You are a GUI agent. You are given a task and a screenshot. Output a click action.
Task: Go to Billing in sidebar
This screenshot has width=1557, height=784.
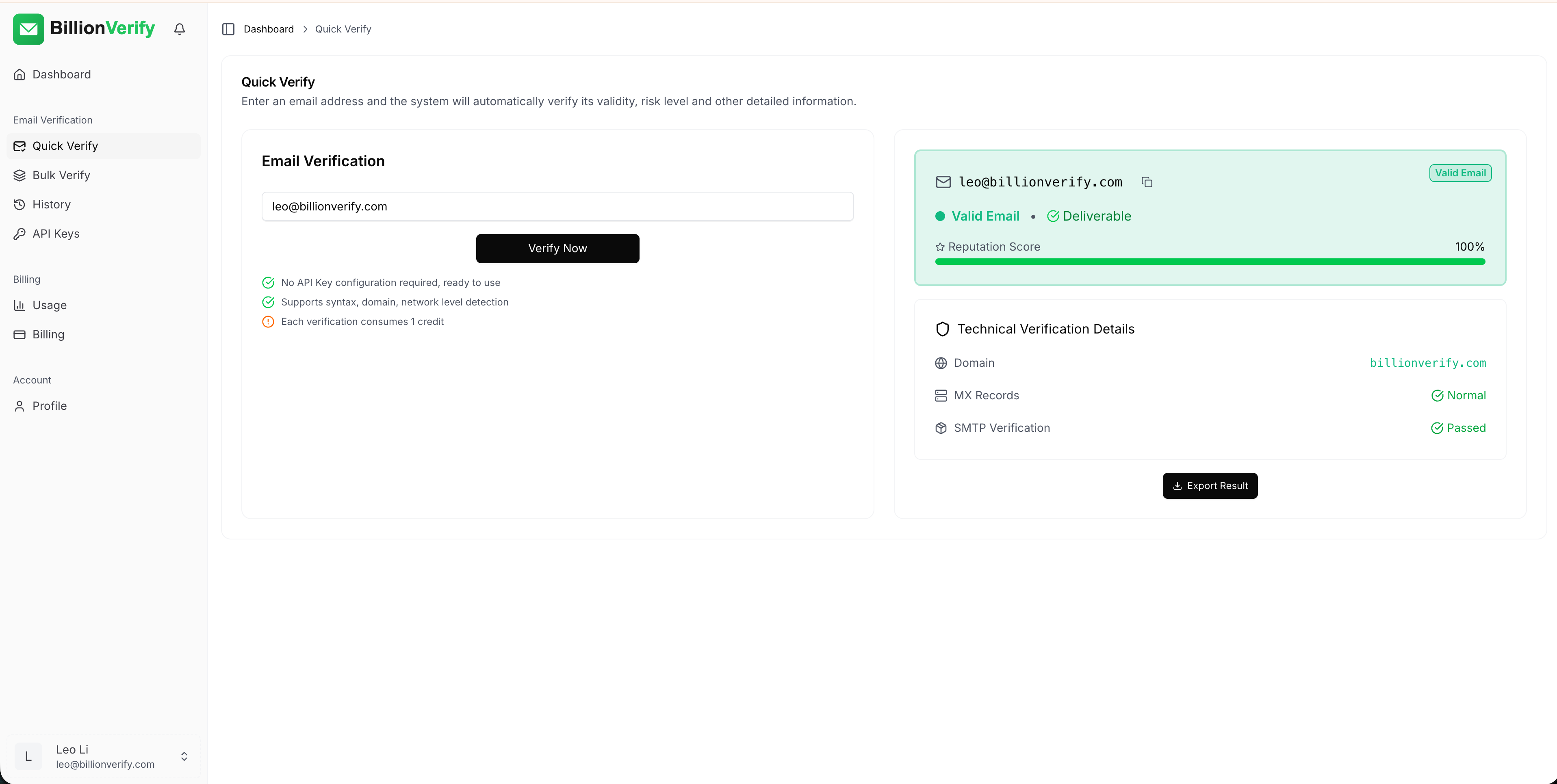[x=48, y=335]
